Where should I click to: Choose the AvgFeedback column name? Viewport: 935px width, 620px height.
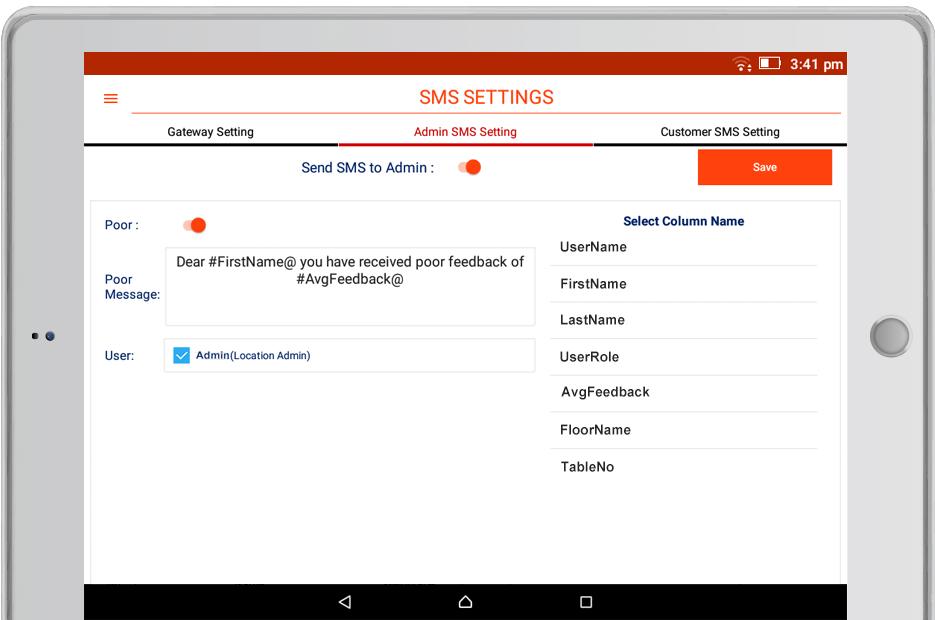(605, 392)
